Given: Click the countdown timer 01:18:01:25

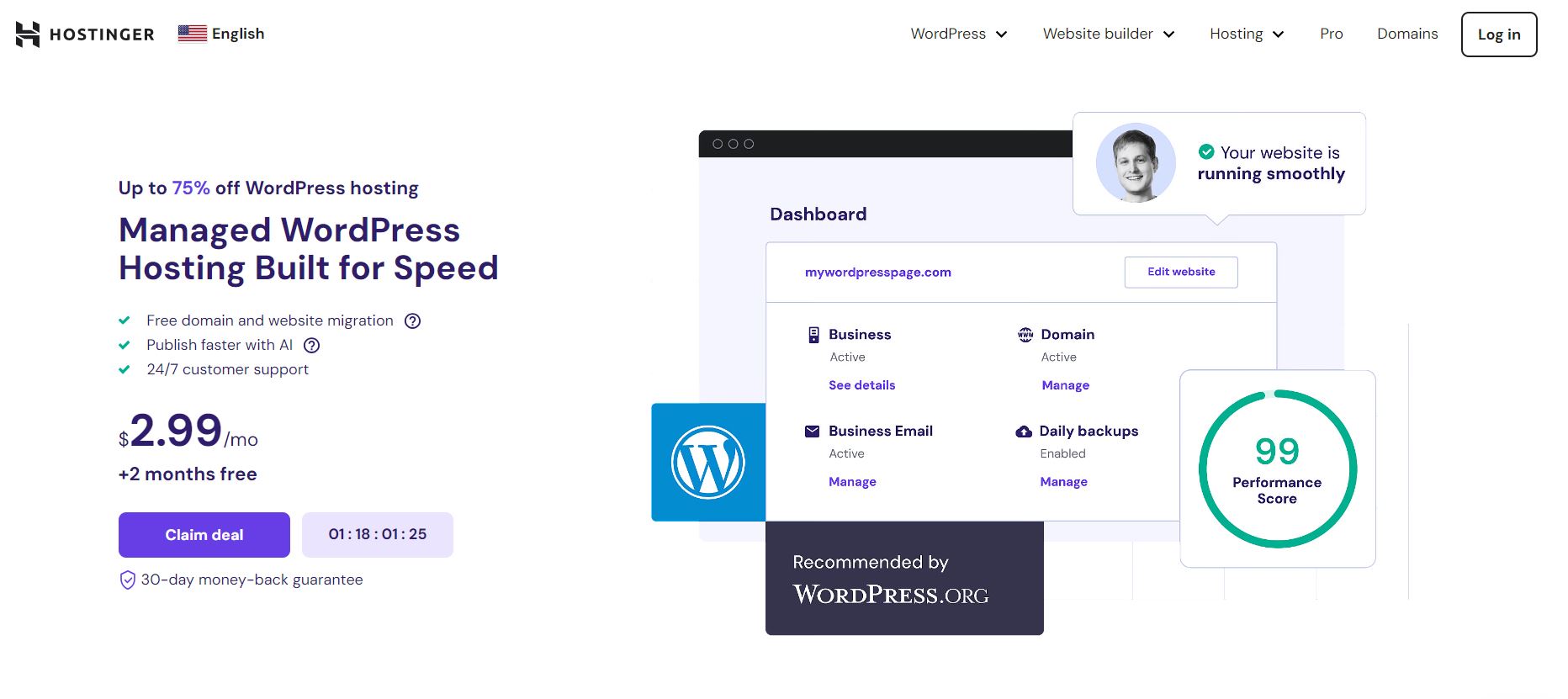Looking at the screenshot, I should 378,535.
